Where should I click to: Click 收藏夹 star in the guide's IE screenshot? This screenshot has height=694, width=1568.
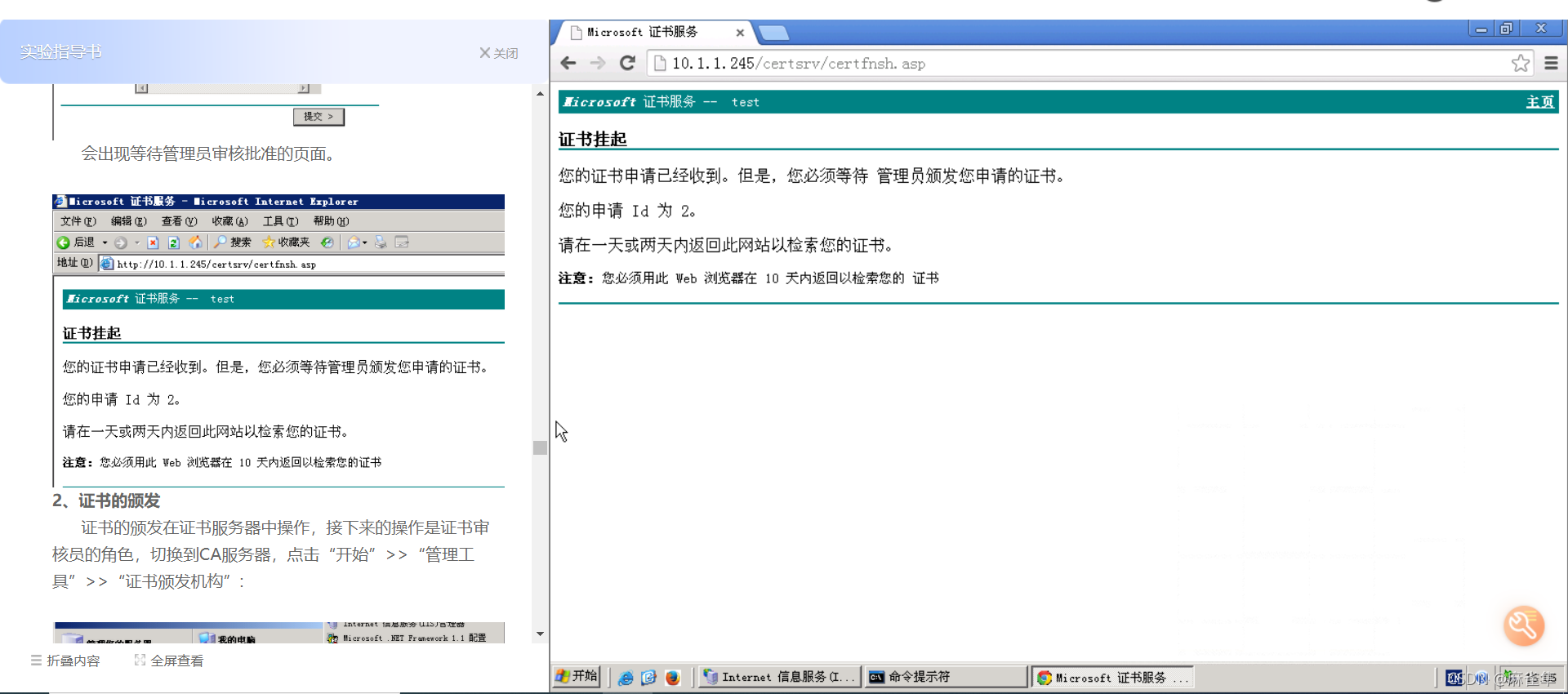tap(286, 242)
